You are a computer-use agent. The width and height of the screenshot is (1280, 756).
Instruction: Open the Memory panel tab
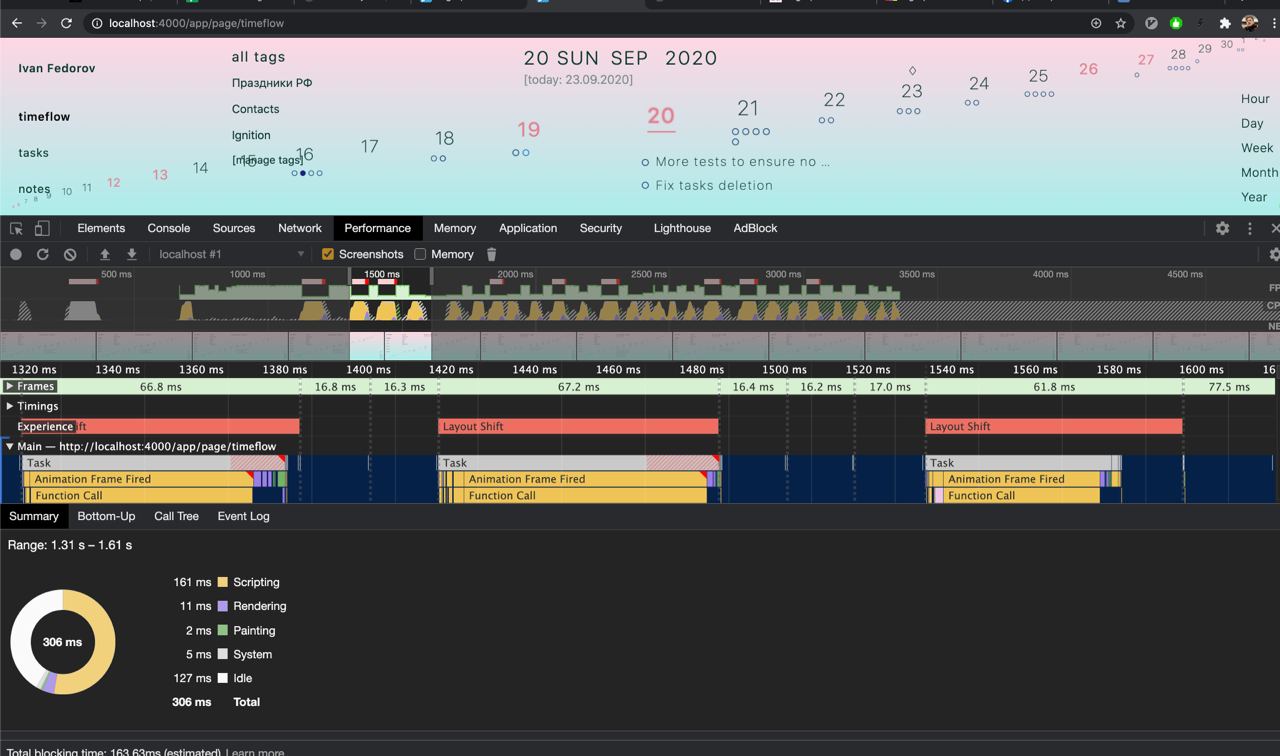click(455, 229)
